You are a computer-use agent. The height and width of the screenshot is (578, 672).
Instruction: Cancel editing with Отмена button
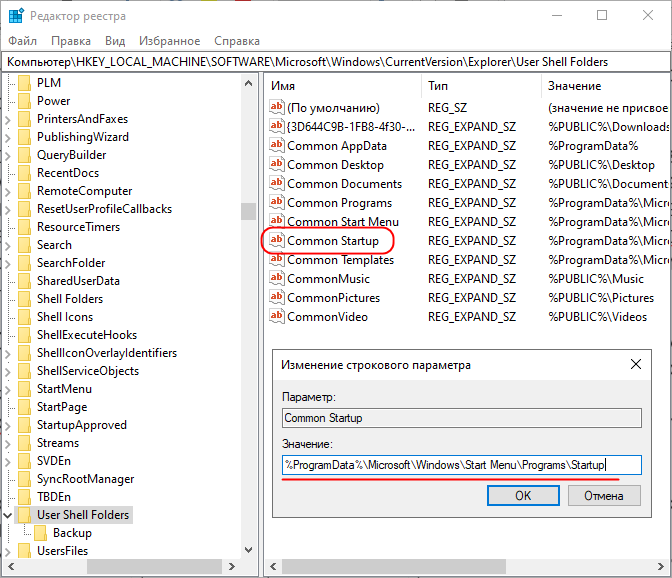pos(604,495)
